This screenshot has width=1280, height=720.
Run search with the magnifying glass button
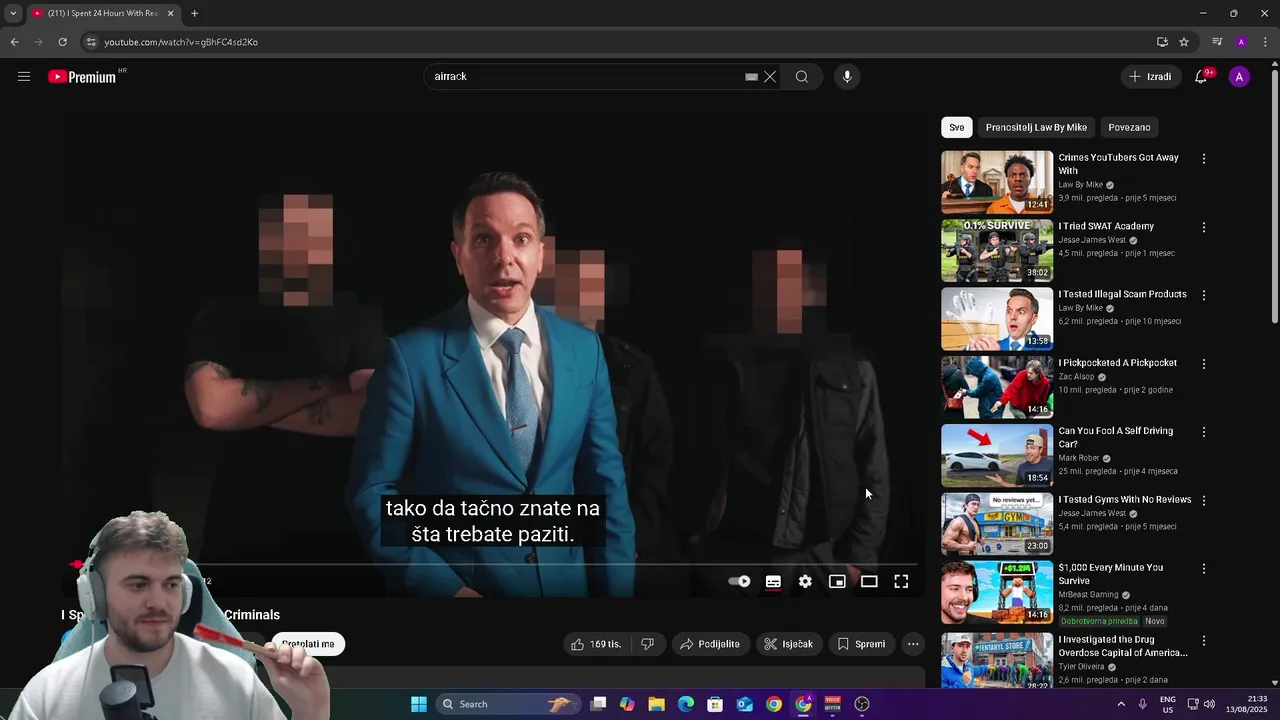802,77
